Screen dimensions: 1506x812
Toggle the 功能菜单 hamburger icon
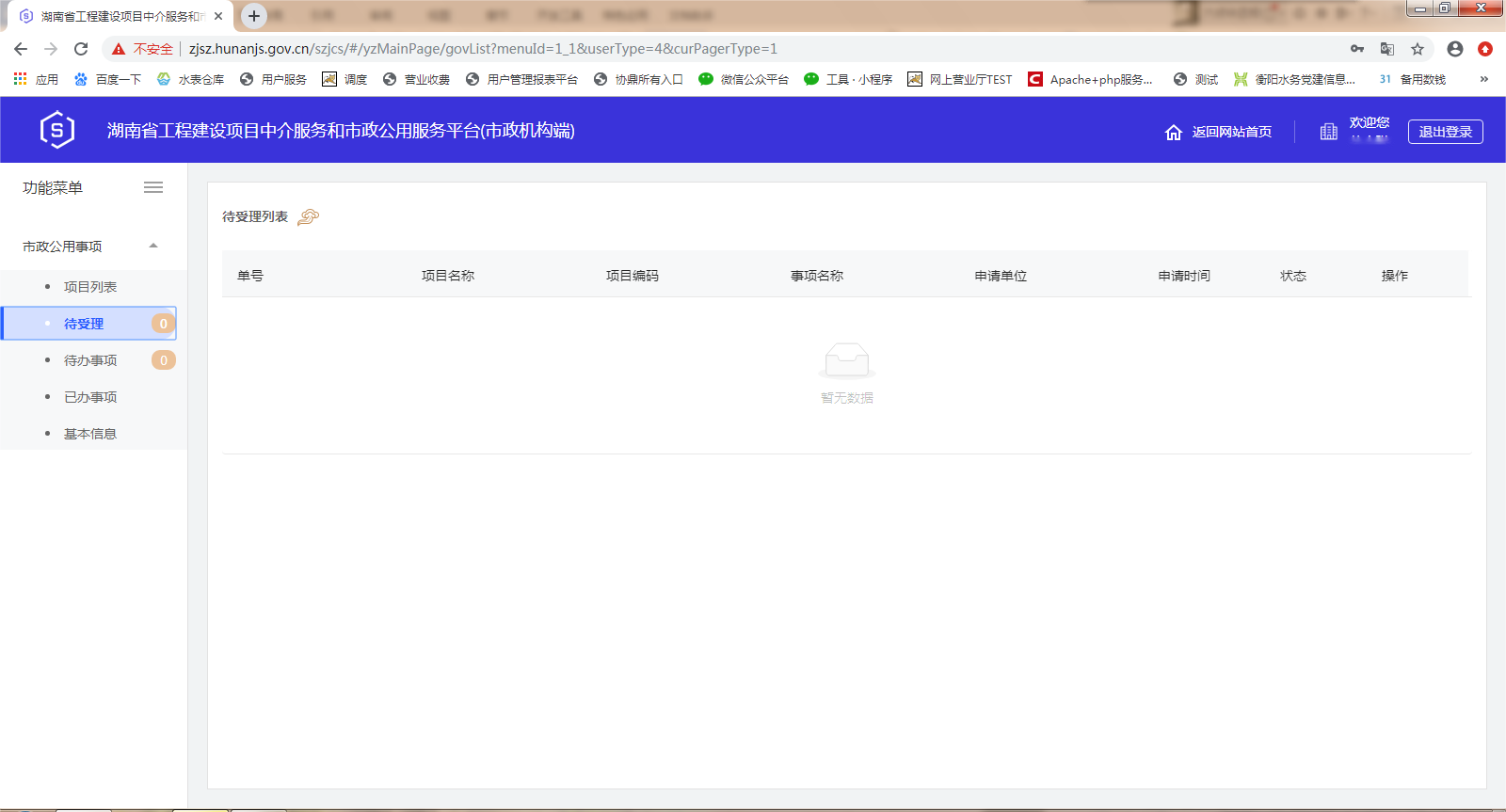(153, 188)
